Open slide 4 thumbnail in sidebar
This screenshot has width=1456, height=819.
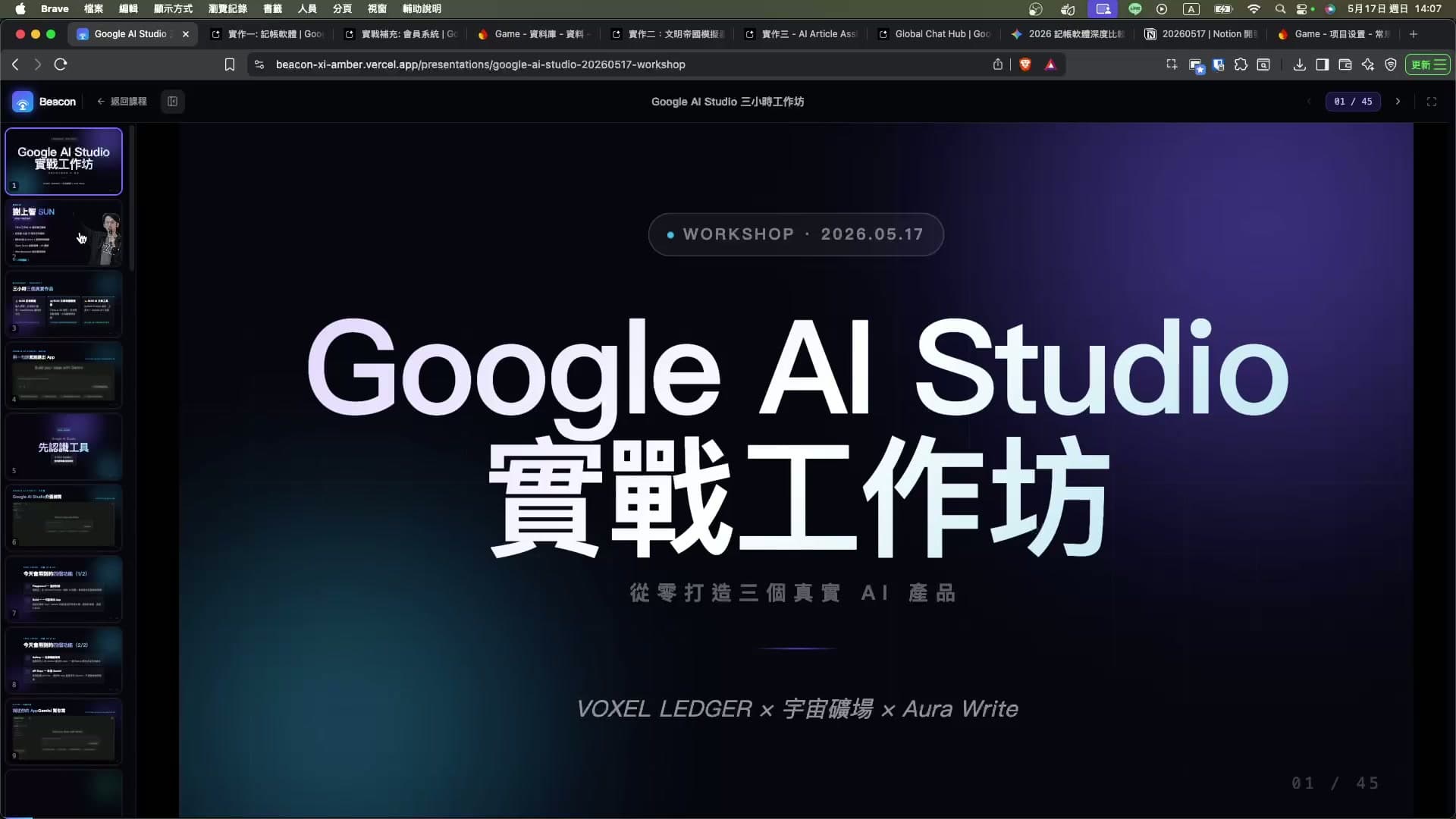[x=64, y=375]
